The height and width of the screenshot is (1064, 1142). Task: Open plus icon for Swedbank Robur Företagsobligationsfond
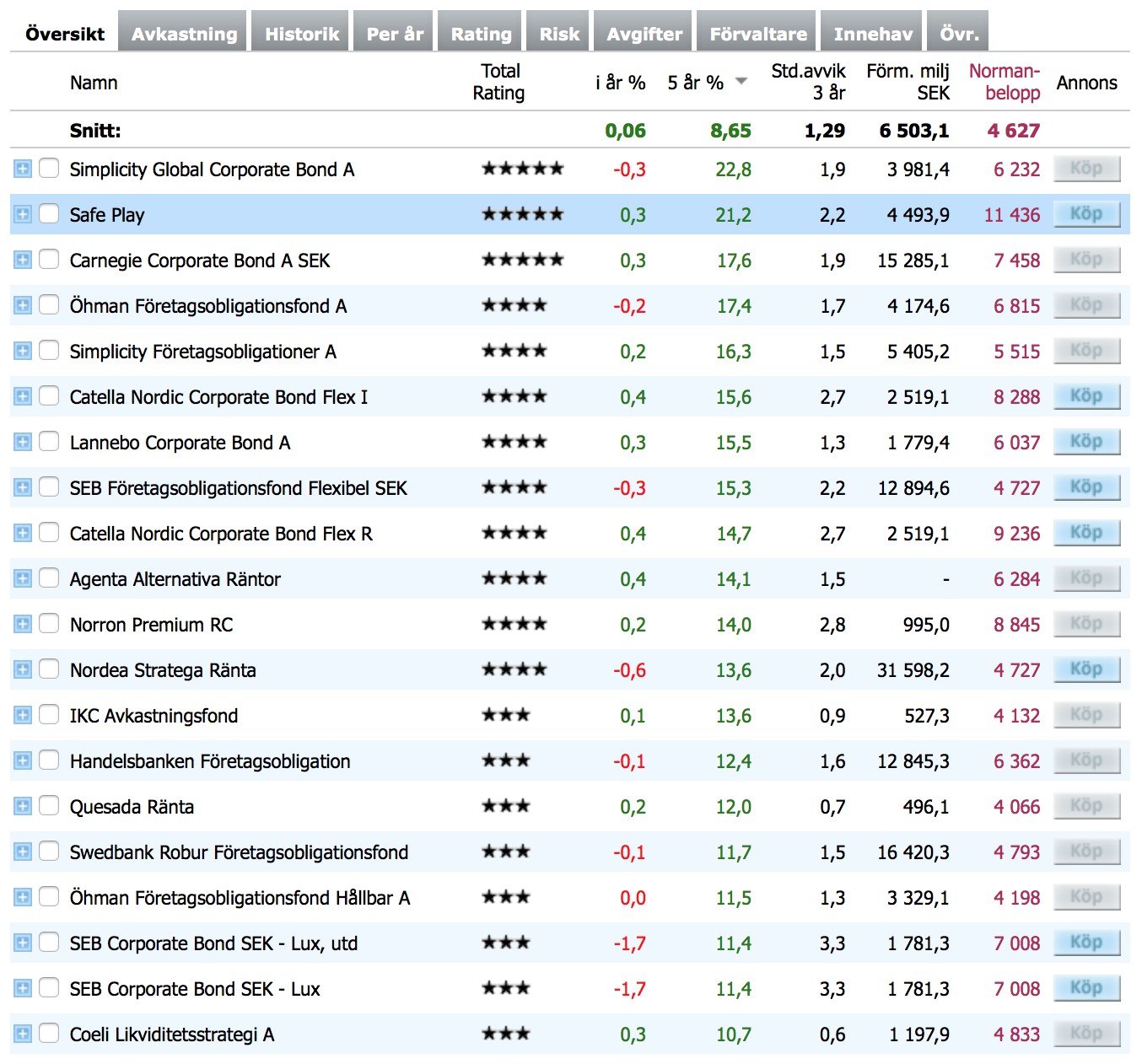click(x=23, y=852)
